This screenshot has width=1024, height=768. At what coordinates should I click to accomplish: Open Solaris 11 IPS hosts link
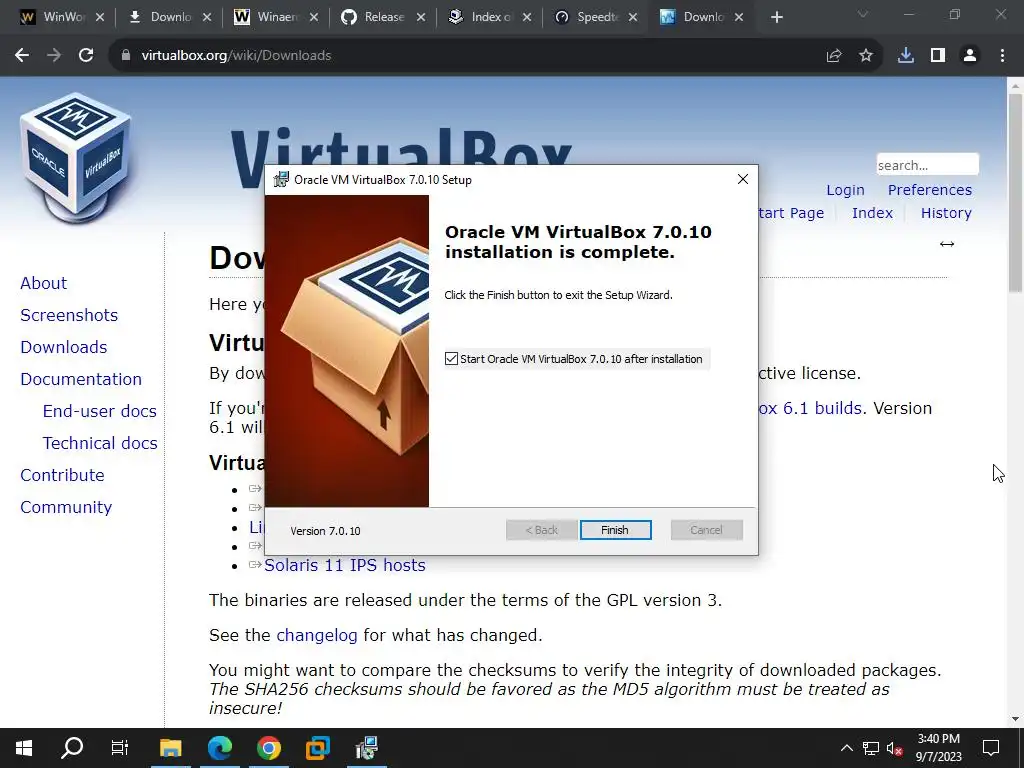tap(344, 565)
